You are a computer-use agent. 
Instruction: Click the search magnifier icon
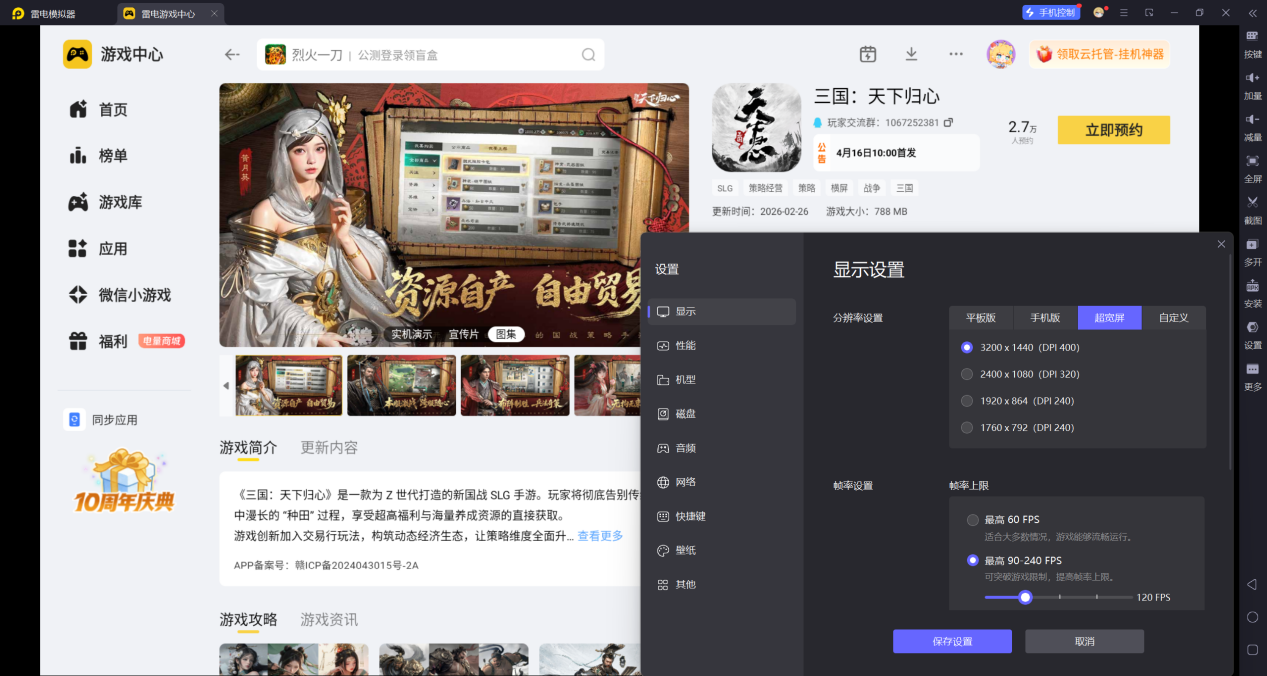click(589, 55)
